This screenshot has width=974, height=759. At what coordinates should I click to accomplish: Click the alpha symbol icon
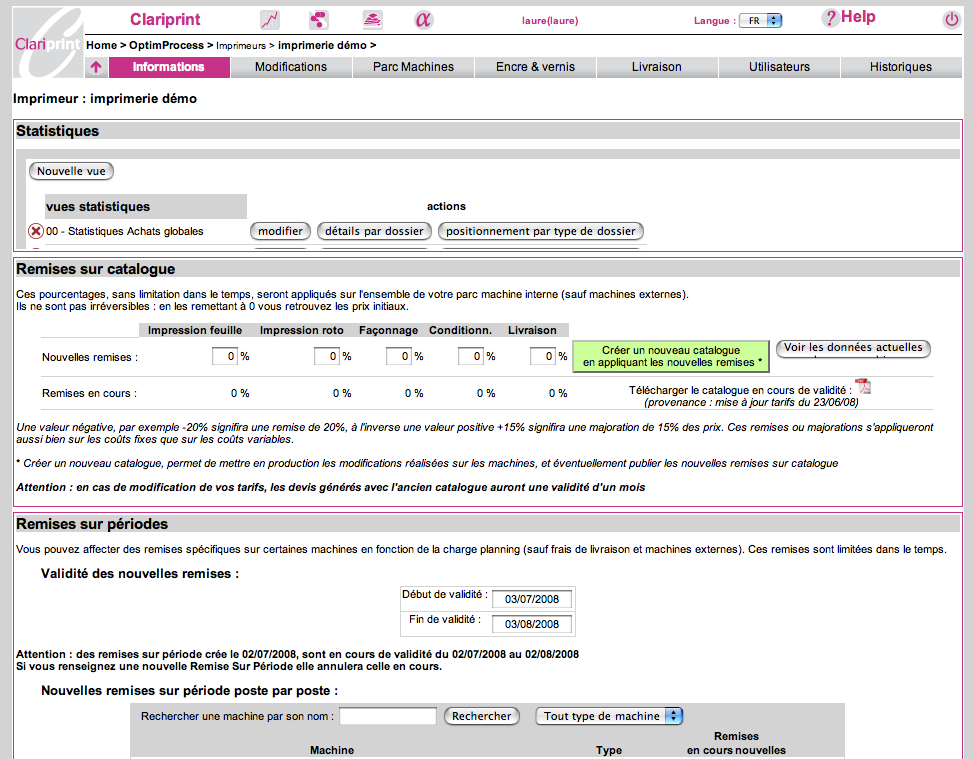click(x=423, y=20)
